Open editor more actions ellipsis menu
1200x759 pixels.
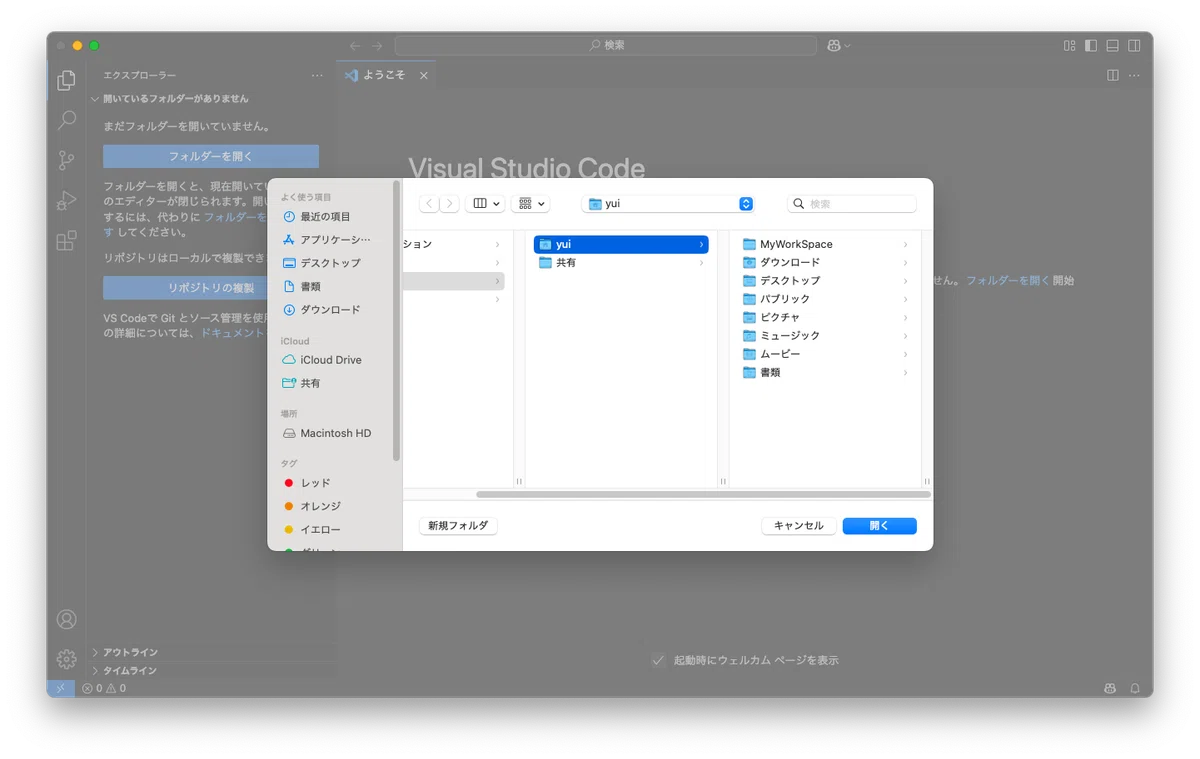1135,75
